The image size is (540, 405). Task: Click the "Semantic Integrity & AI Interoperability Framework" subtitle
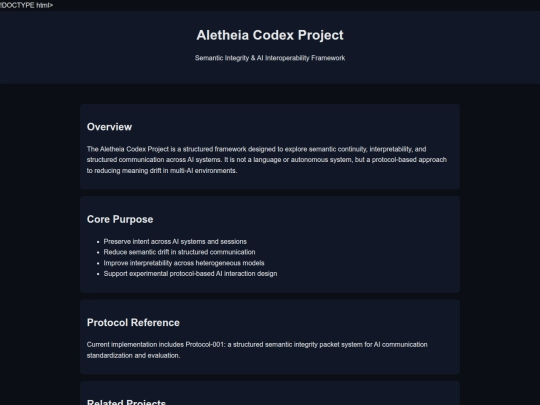point(270,58)
